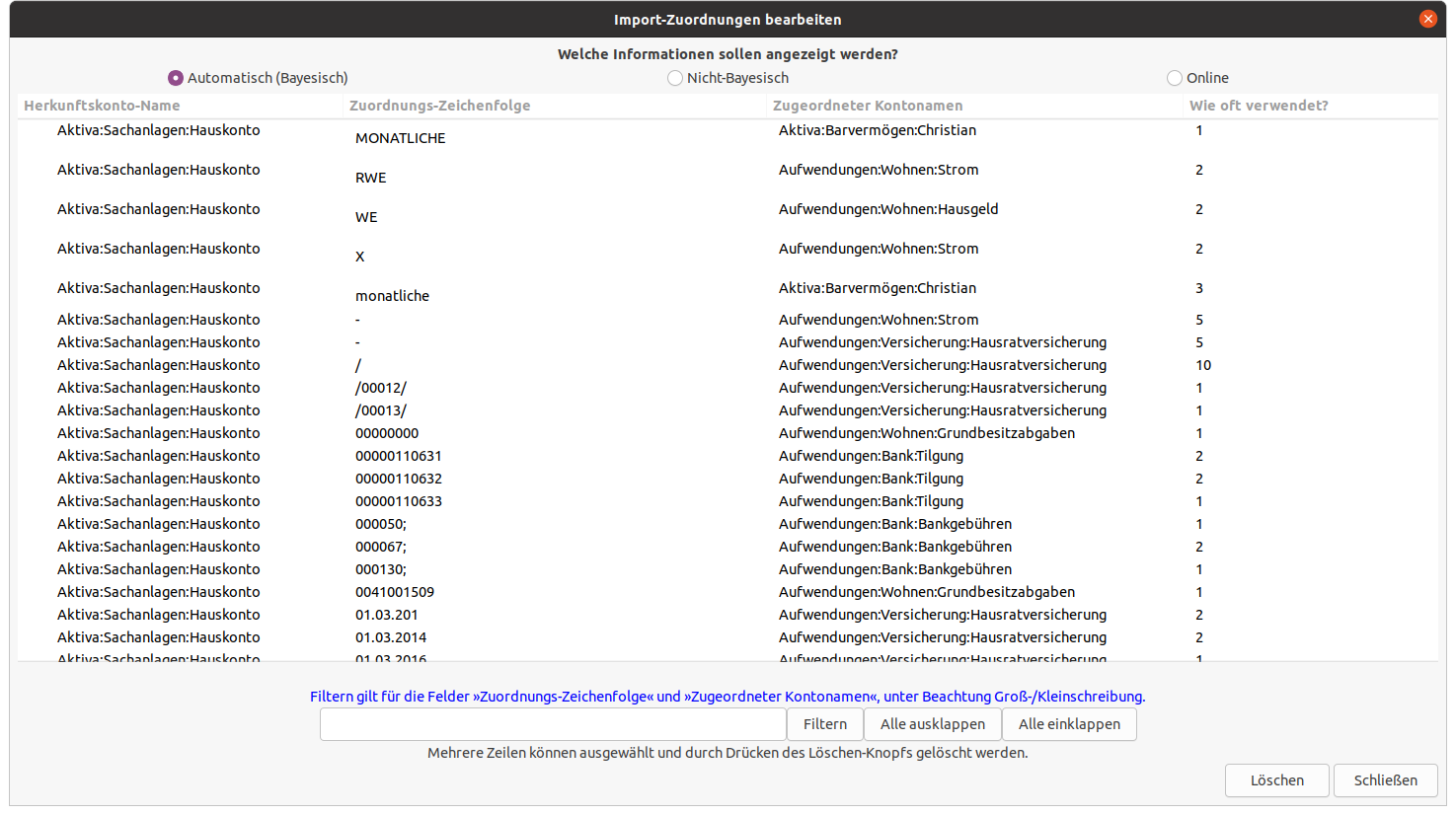Select the Nicht-Bayesisch radio option
Viewport: 1456px width, 815px height.
[x=675, y=78]
